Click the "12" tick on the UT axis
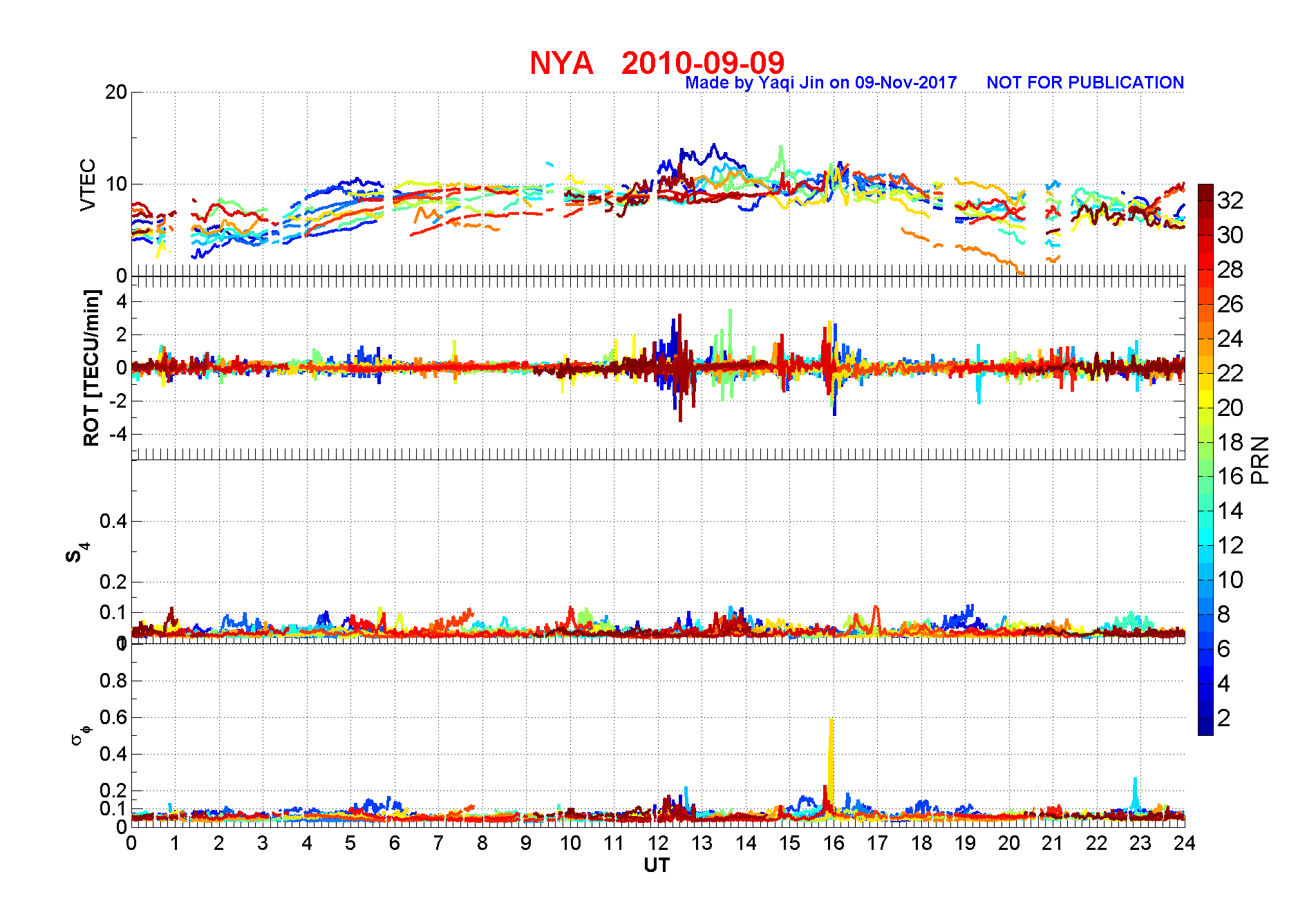The image size is (1316, 919). tap(658, 843)
